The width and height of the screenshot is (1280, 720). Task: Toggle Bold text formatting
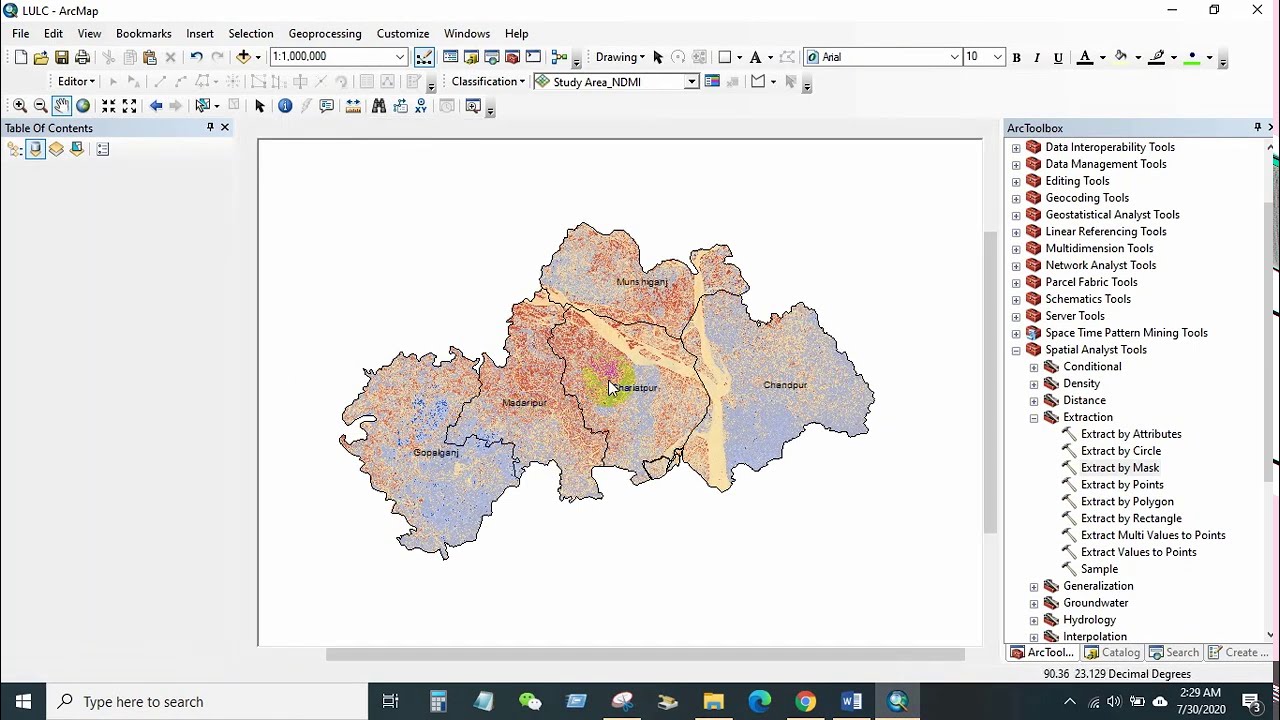tap(1016, 57)
